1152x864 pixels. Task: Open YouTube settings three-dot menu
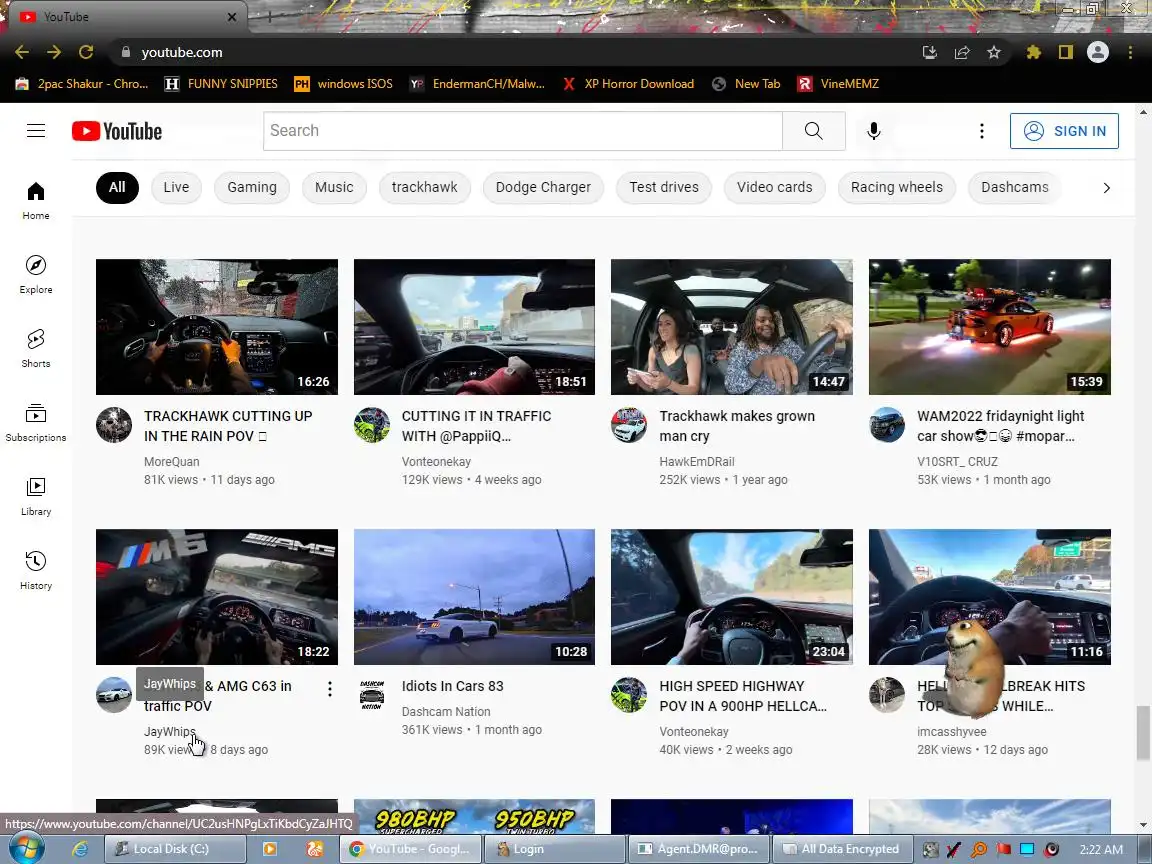[982, 131]
